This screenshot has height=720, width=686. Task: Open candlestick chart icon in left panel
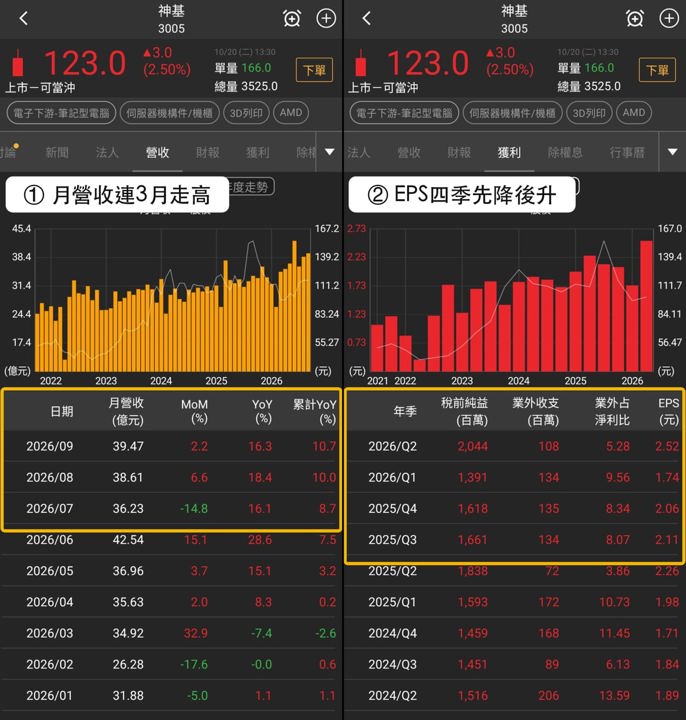(18, 63)
